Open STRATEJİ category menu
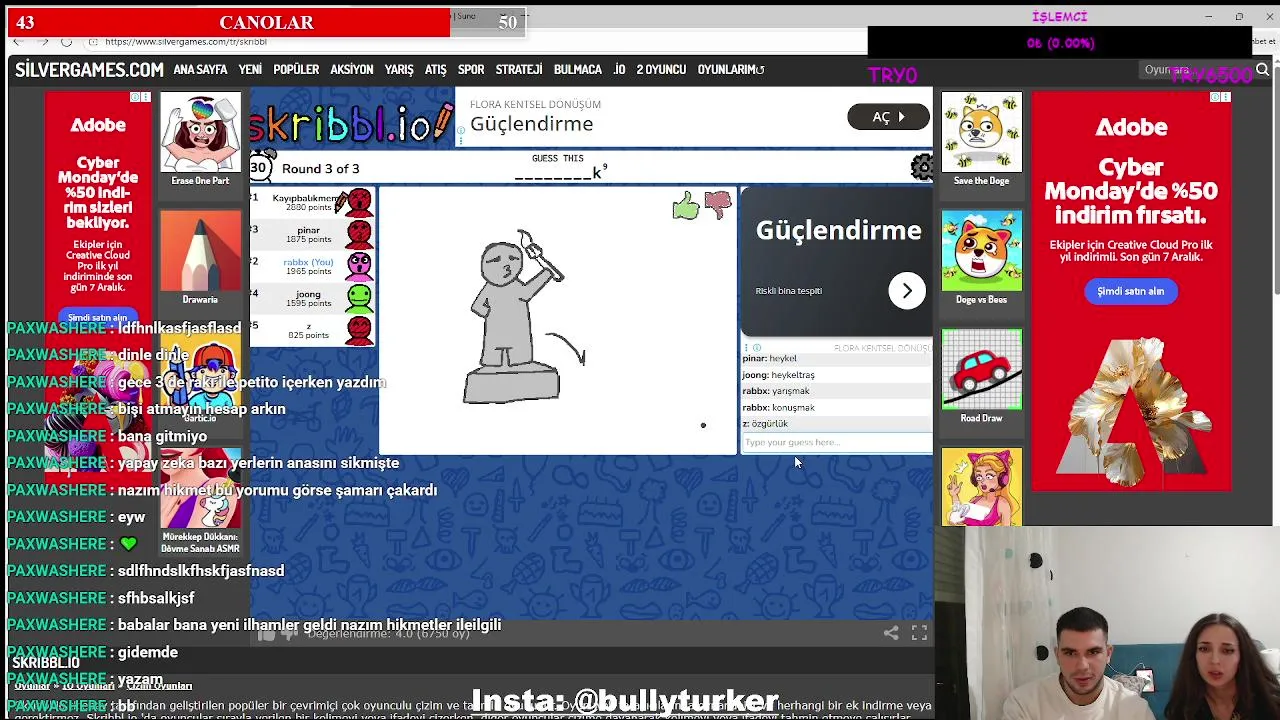 click(x=519, y=69)
